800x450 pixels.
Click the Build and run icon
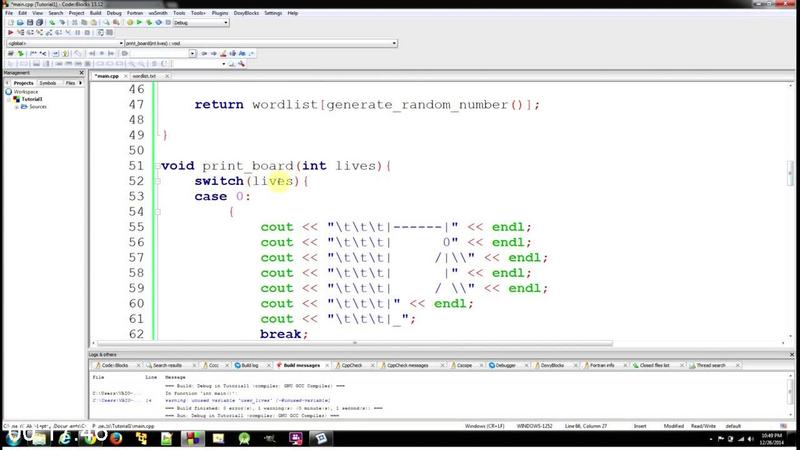[x=149, y=22]
